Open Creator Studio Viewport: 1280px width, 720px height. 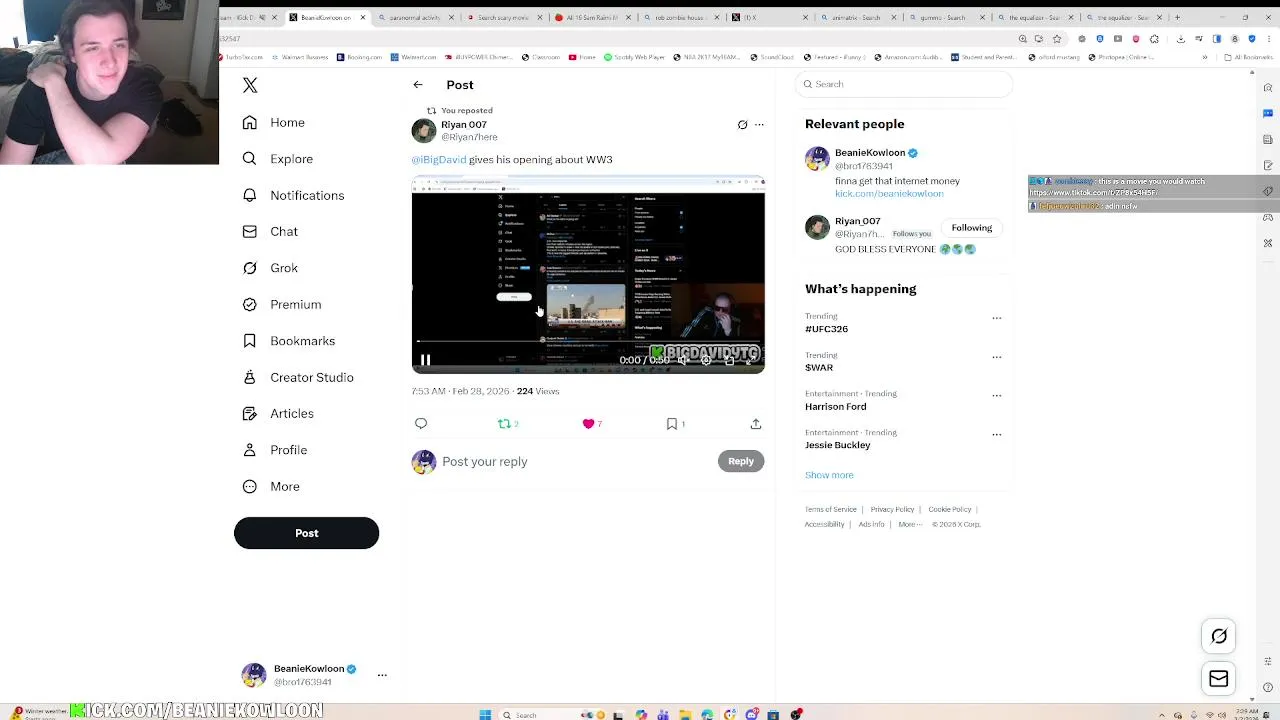click(x=298, y=377)
